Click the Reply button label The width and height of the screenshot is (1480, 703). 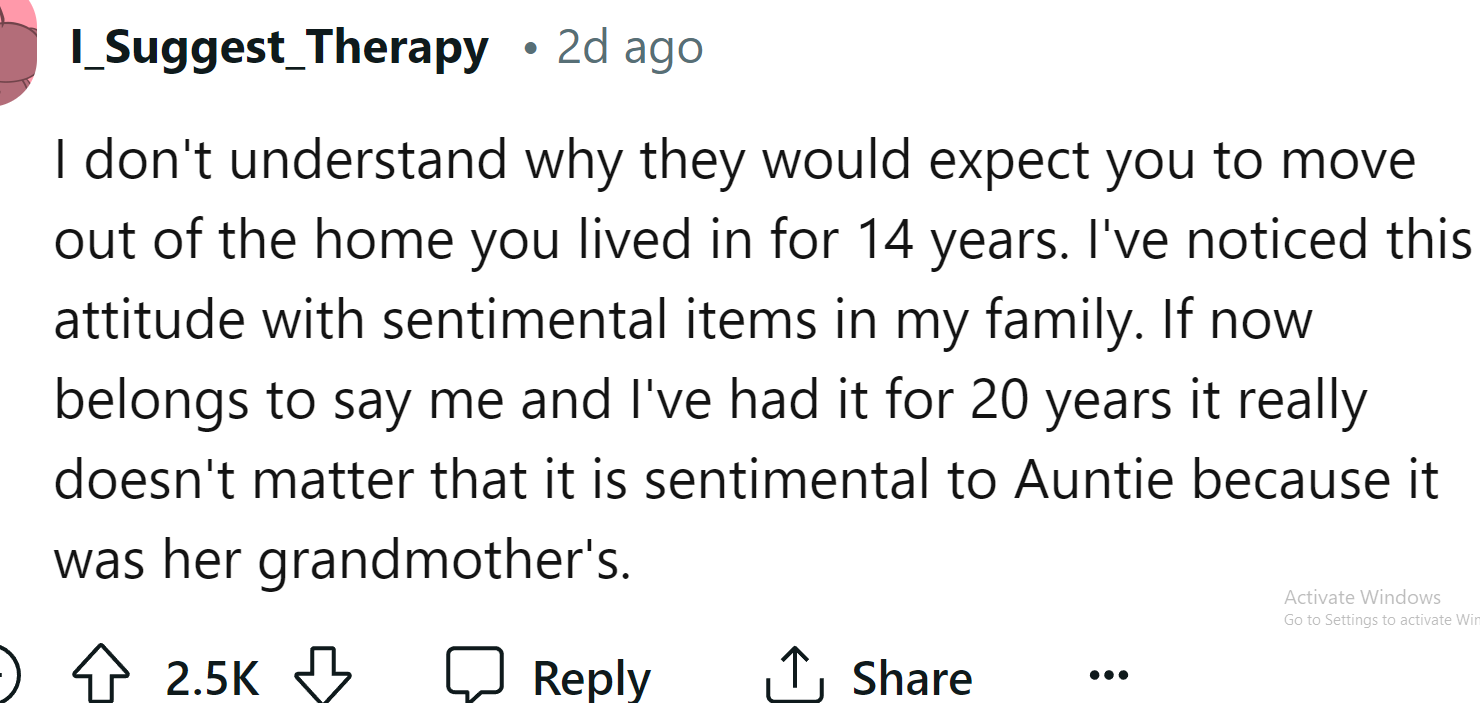[x=591, y=676]
